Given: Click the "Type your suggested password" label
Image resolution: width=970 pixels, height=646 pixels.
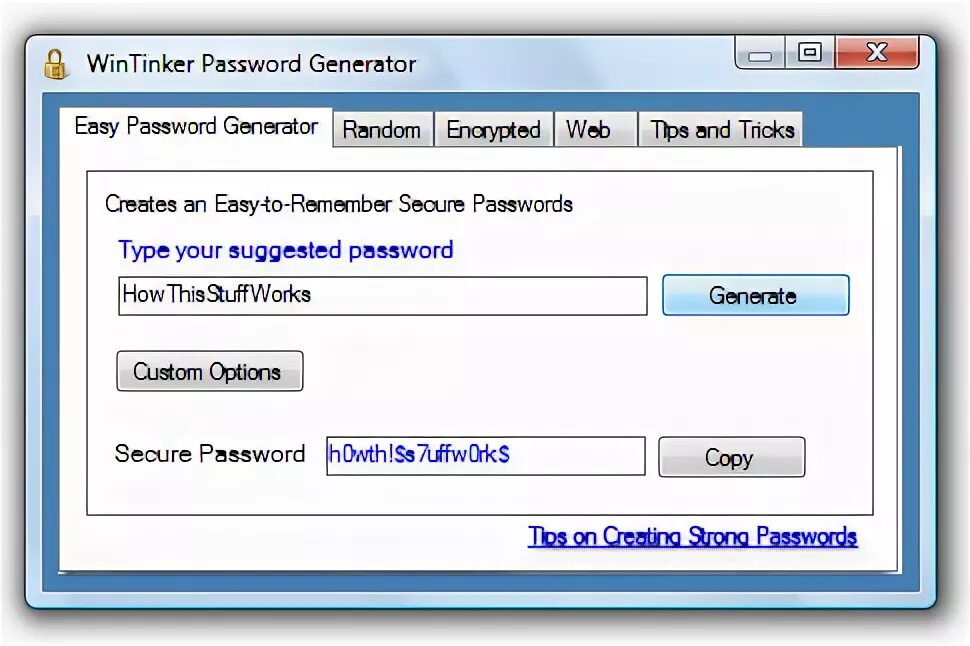Looking at the screenshot, I should pos(286,251).
